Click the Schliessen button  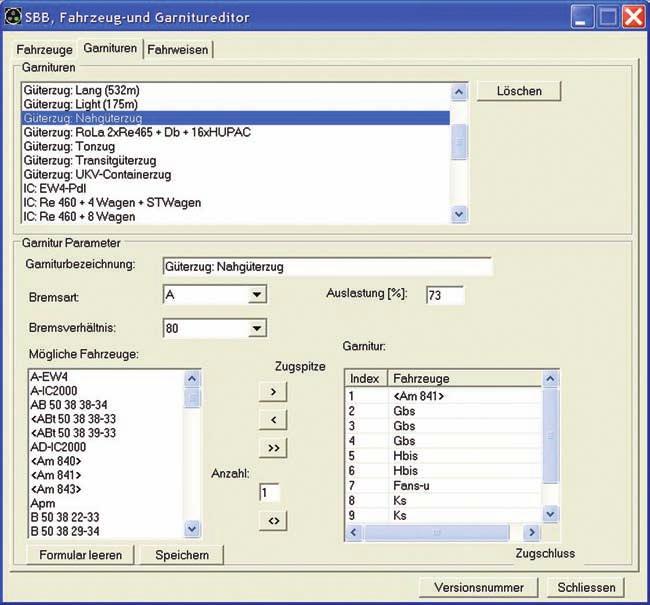(x=586, y=588)
